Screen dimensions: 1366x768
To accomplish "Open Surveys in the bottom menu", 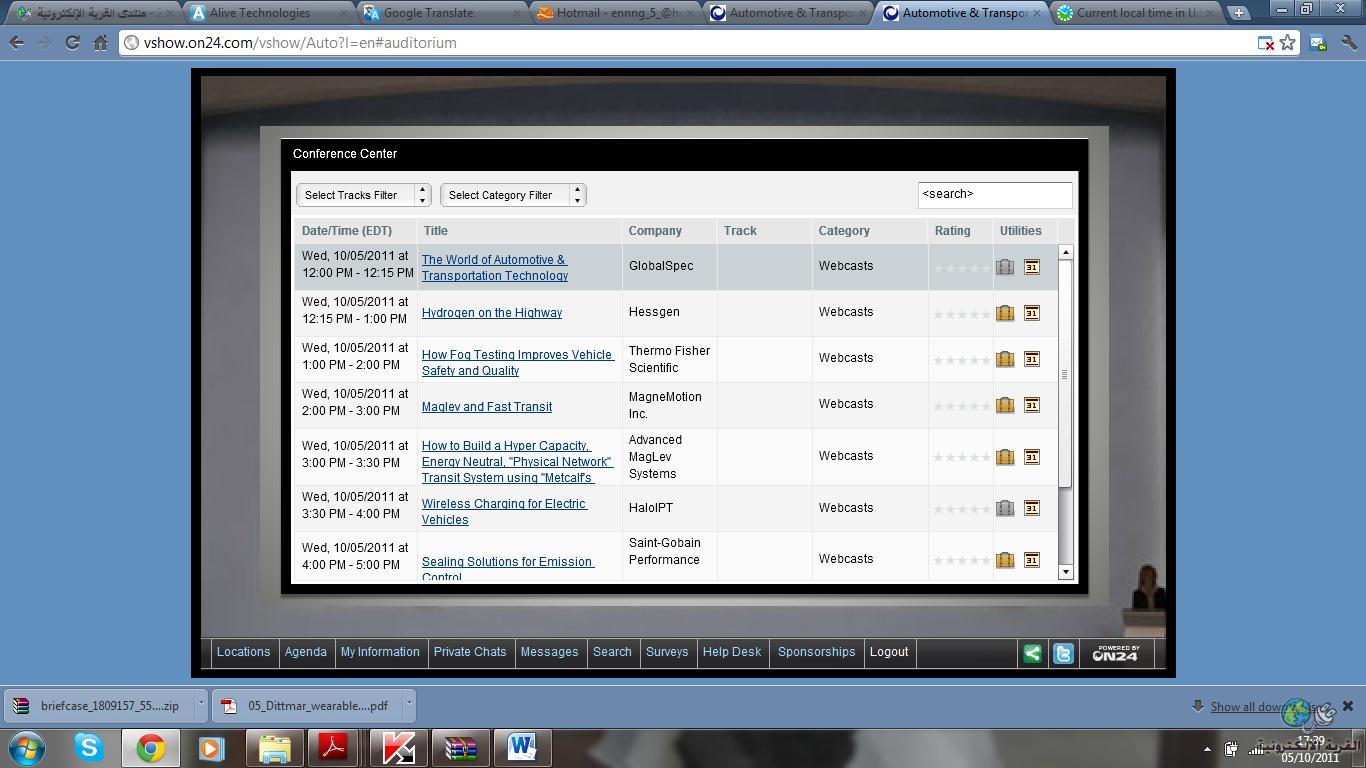I will 667,652.
